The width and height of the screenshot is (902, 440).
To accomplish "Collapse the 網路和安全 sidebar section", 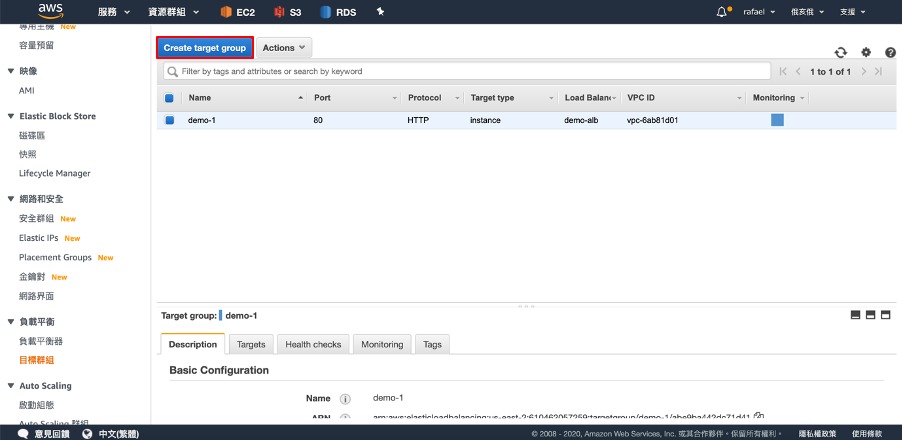I will click(x=10, y=199).
